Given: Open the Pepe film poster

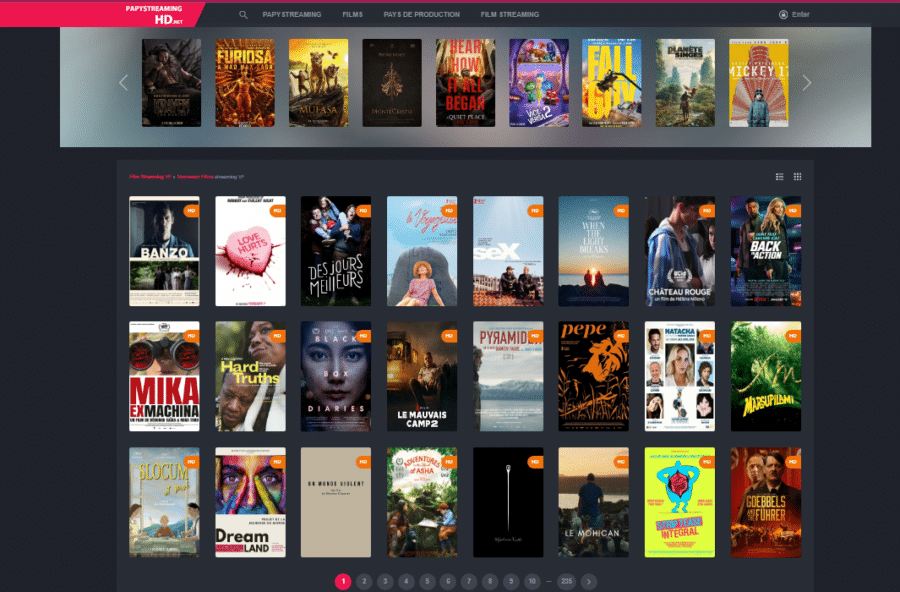Looking at the screenshot, I should point(593,376).
